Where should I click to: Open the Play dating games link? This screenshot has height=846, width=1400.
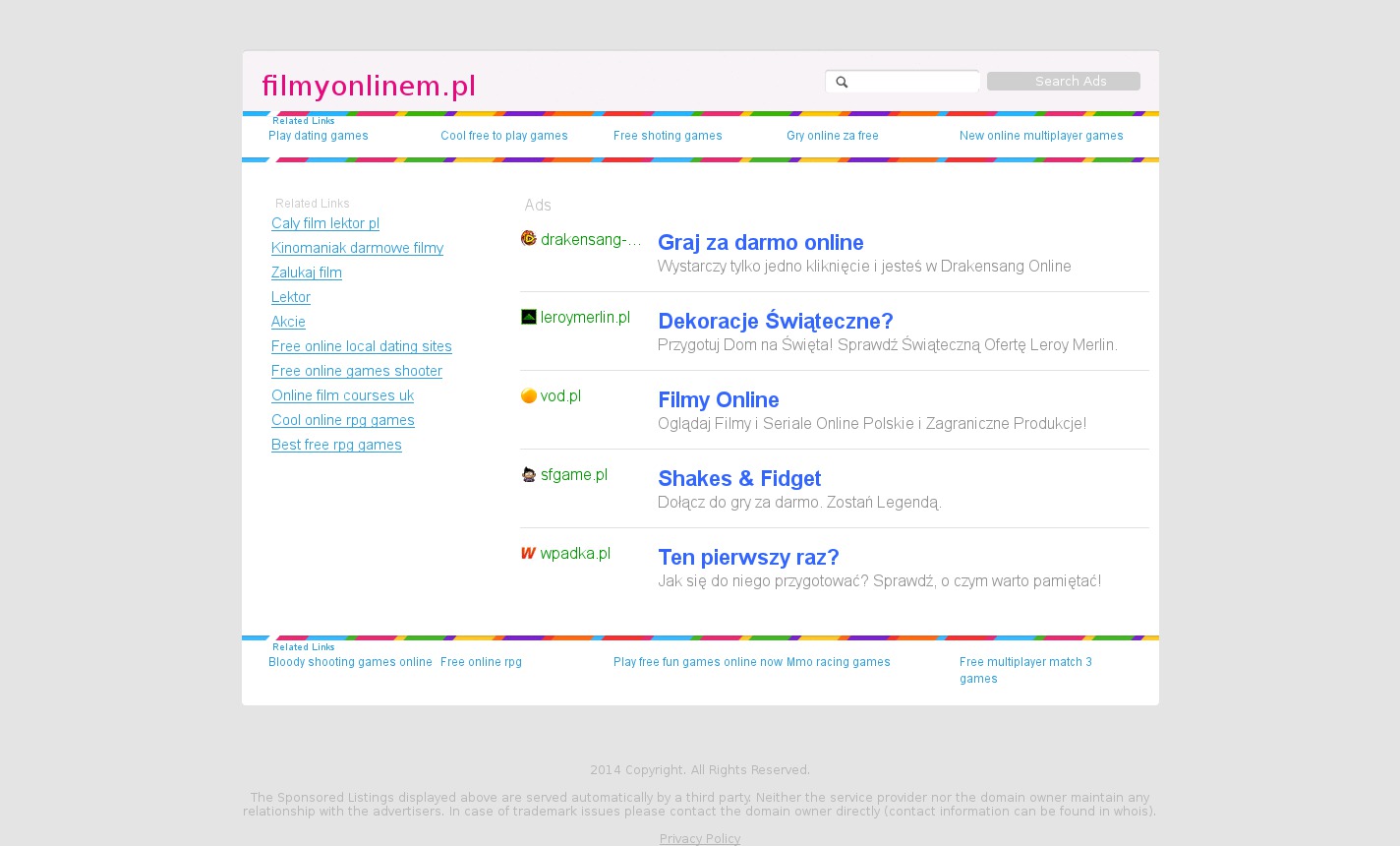(319, 136)
